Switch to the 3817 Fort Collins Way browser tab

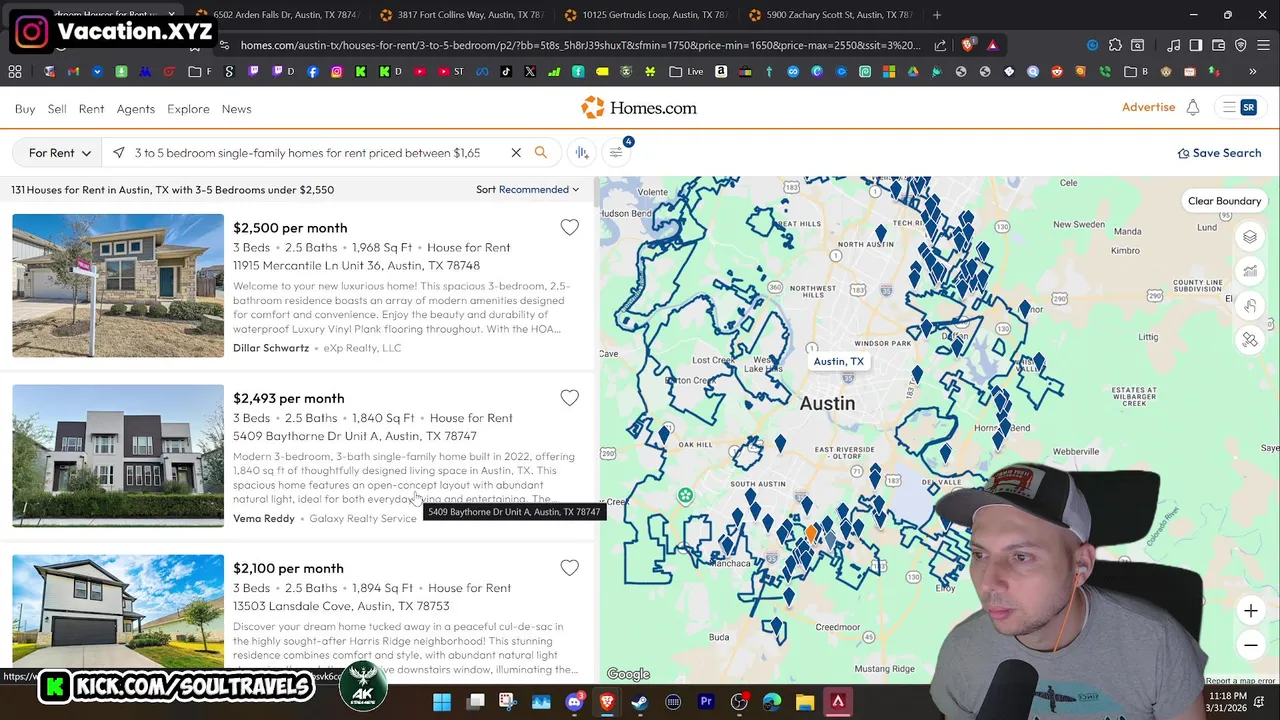[x=460, y=15]
